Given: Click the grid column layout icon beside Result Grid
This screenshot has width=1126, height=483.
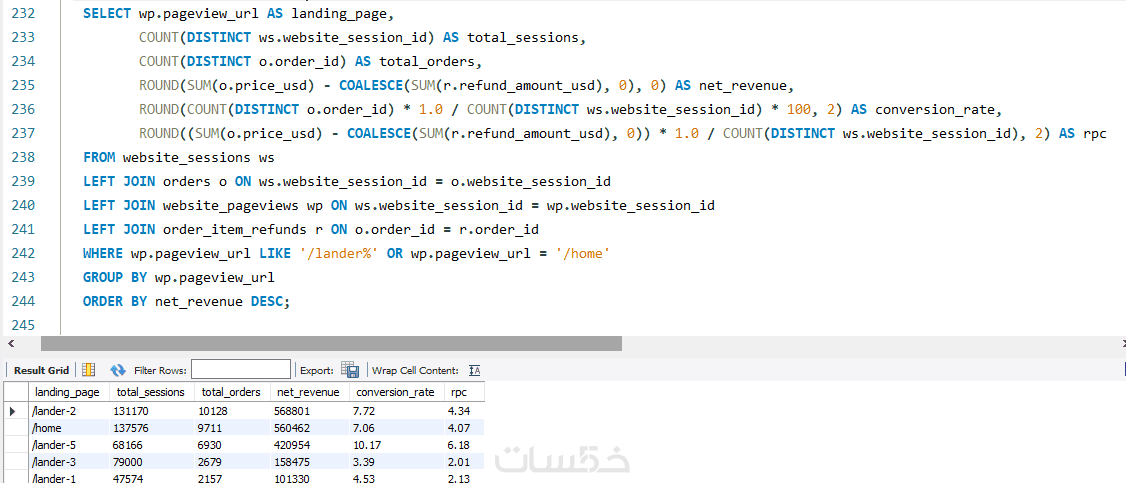Looking at the screenshot, I should (88, 370).
